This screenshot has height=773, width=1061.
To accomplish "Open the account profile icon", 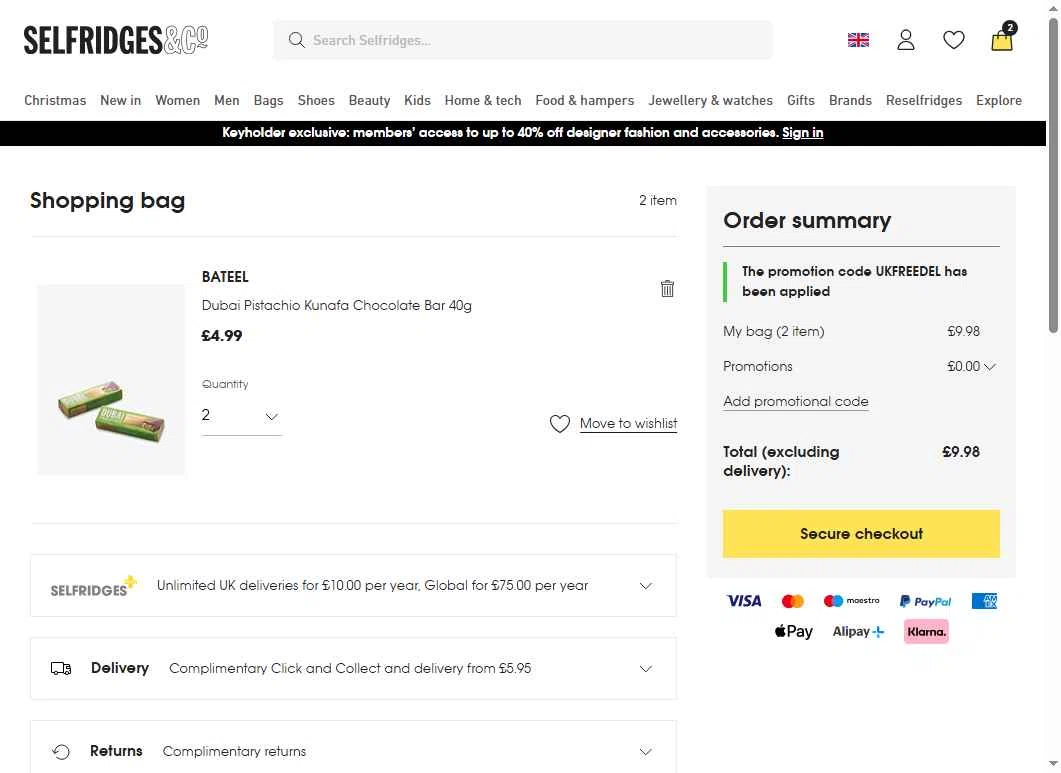I will coord(905,40).
